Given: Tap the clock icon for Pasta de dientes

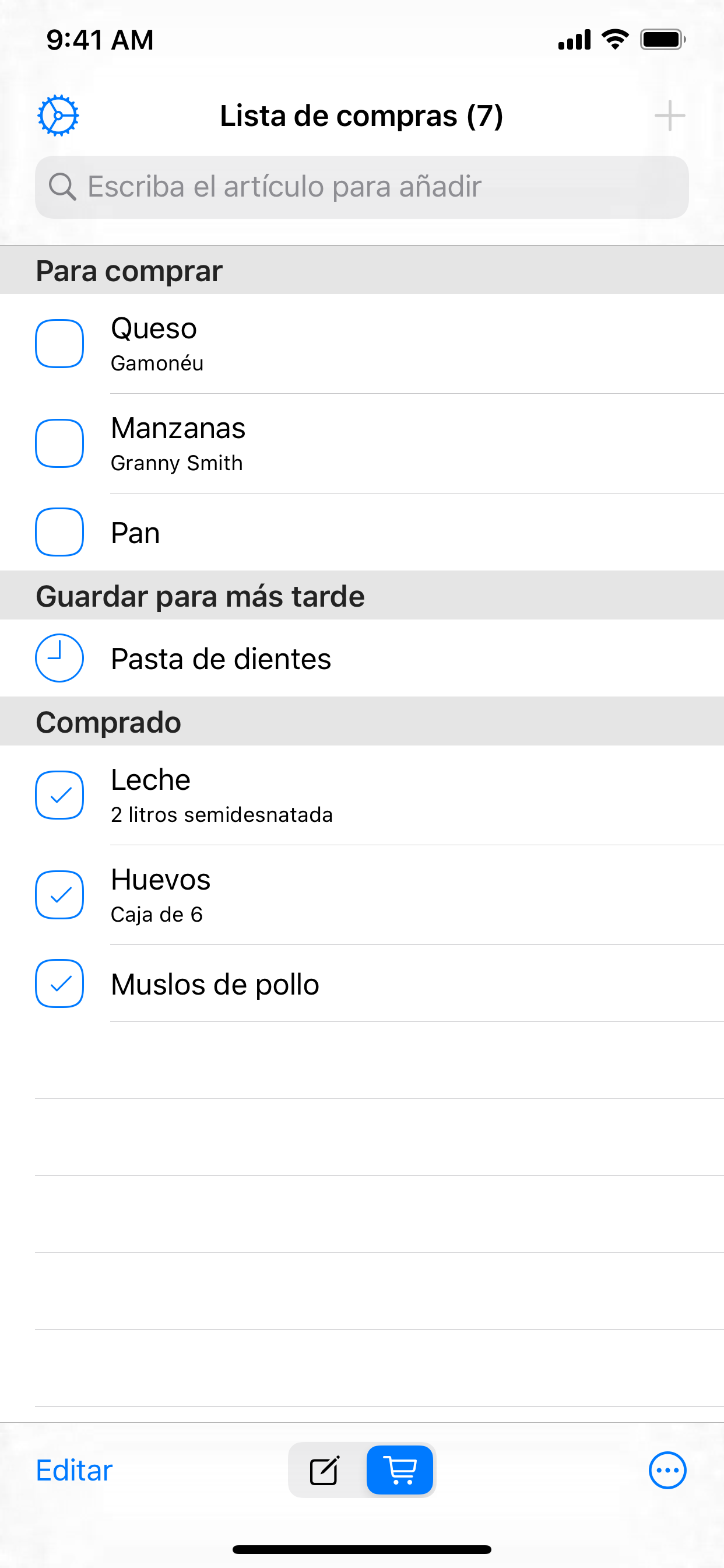Looking at the screenshot, I should point(59,658).
